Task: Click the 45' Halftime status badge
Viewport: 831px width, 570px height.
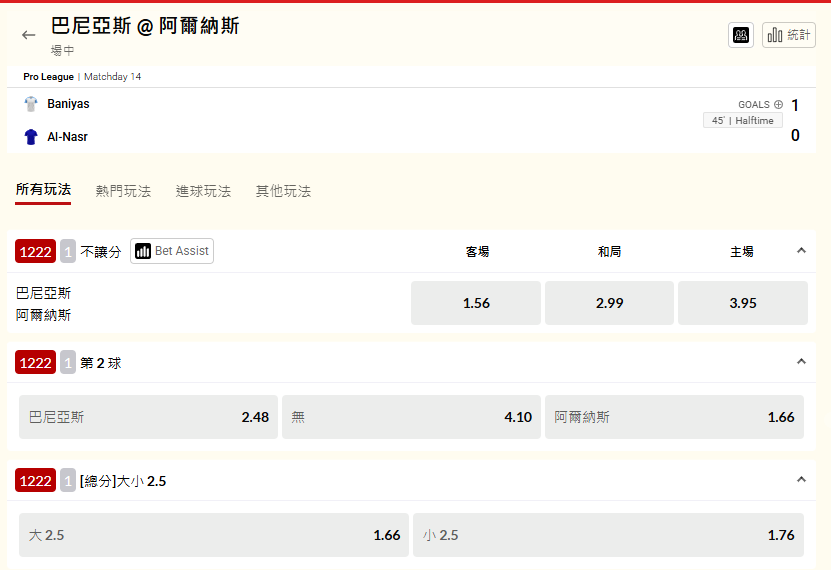Action: [x=742, y=120]
